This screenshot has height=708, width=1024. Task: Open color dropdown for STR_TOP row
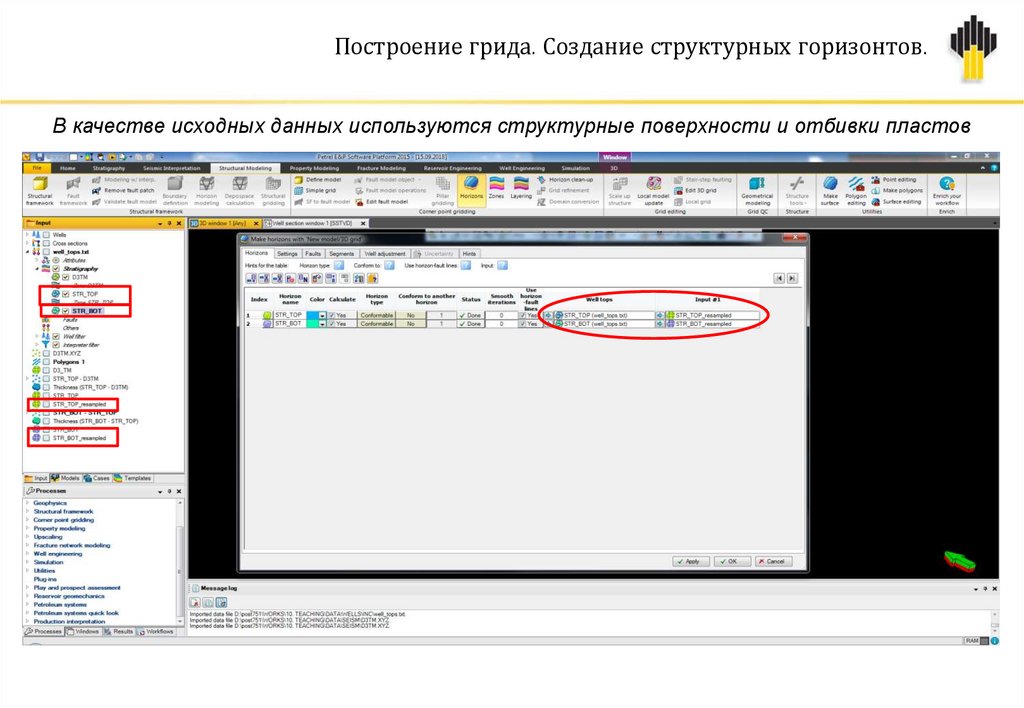tap(322, 315)
